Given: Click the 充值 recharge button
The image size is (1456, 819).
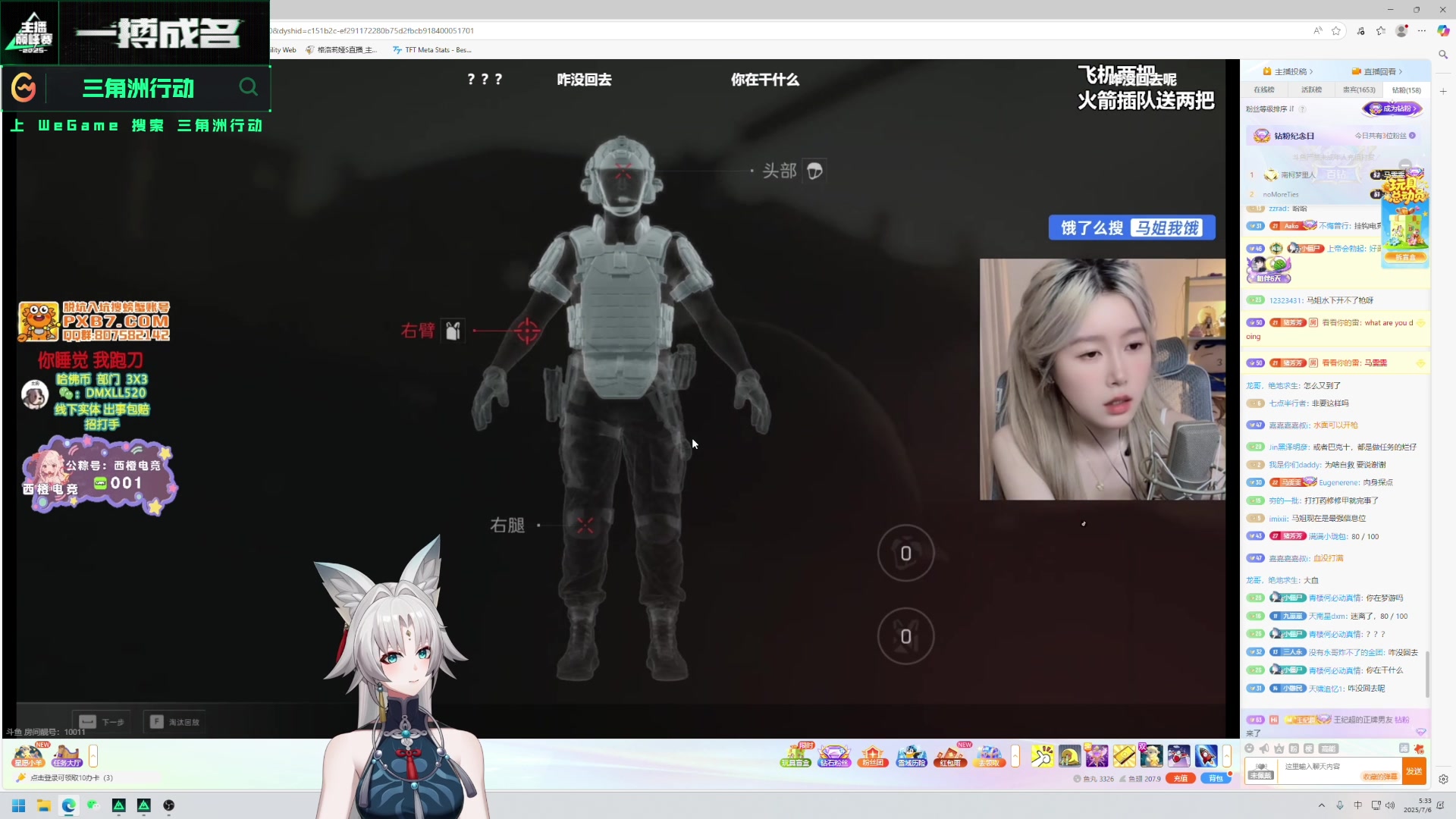Looking at the screenshot, I should click(x=1181, y=778).
